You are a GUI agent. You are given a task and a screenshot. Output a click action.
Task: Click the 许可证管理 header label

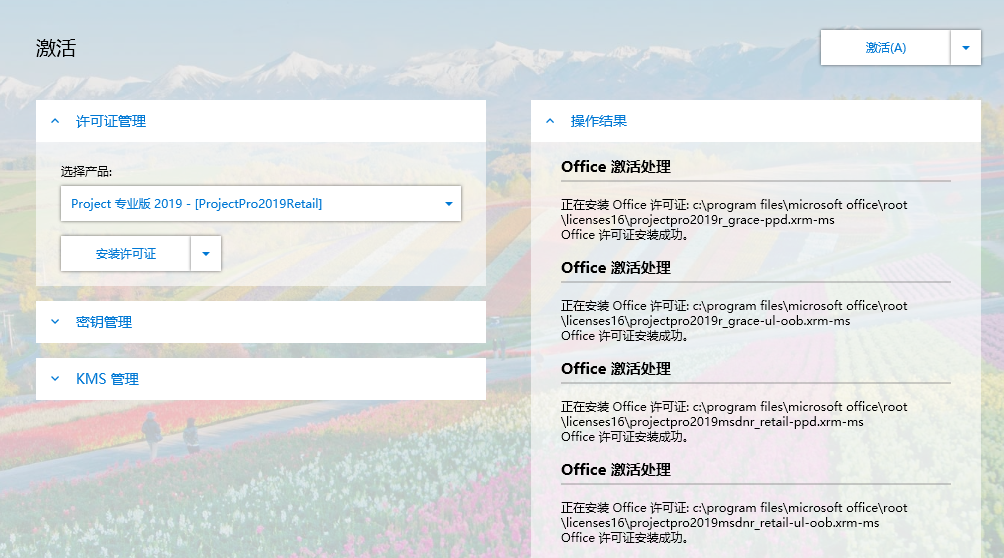111,121
